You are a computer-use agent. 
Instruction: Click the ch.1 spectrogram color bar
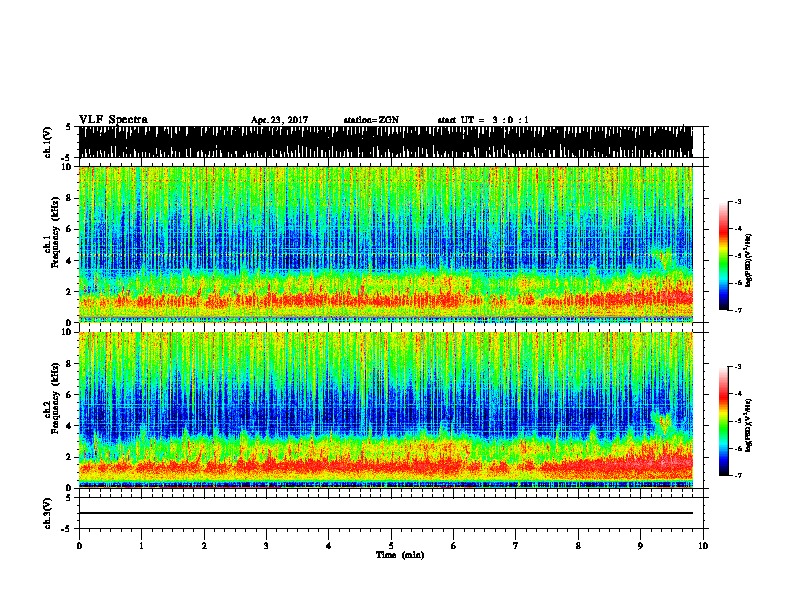tap(723, 256)
